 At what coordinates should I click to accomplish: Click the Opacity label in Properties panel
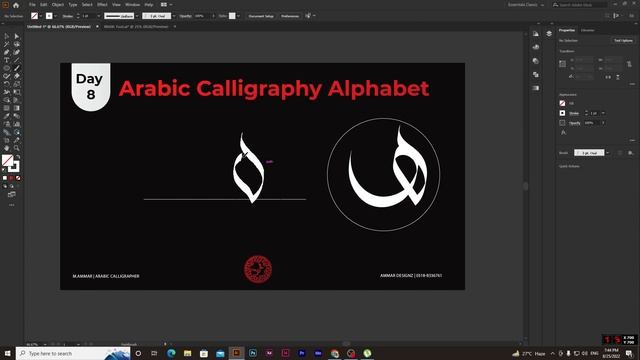pyautogui.click(x=575, y=123)
